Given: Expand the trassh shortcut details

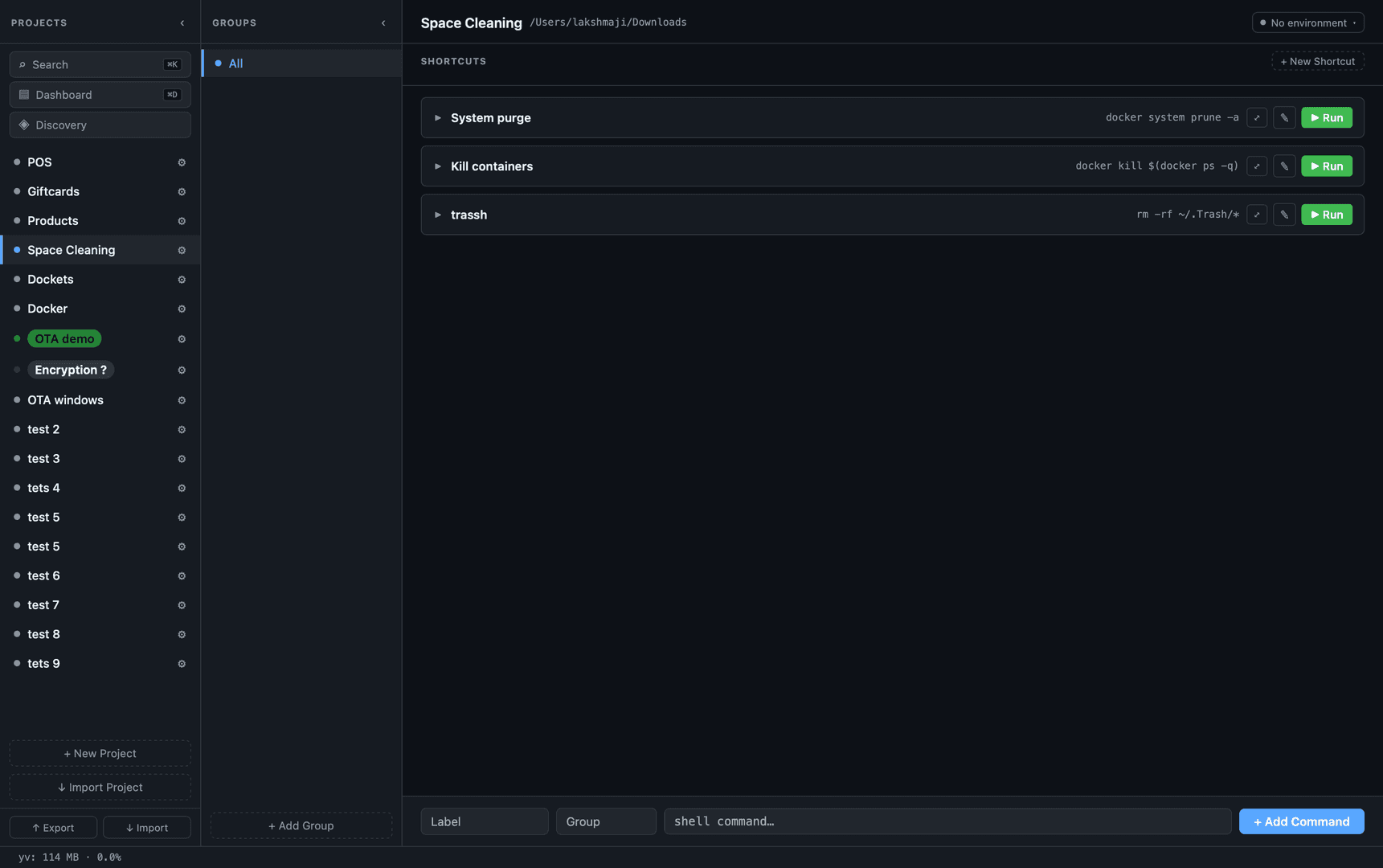Looking at the screenshot, I should [438, 215].
